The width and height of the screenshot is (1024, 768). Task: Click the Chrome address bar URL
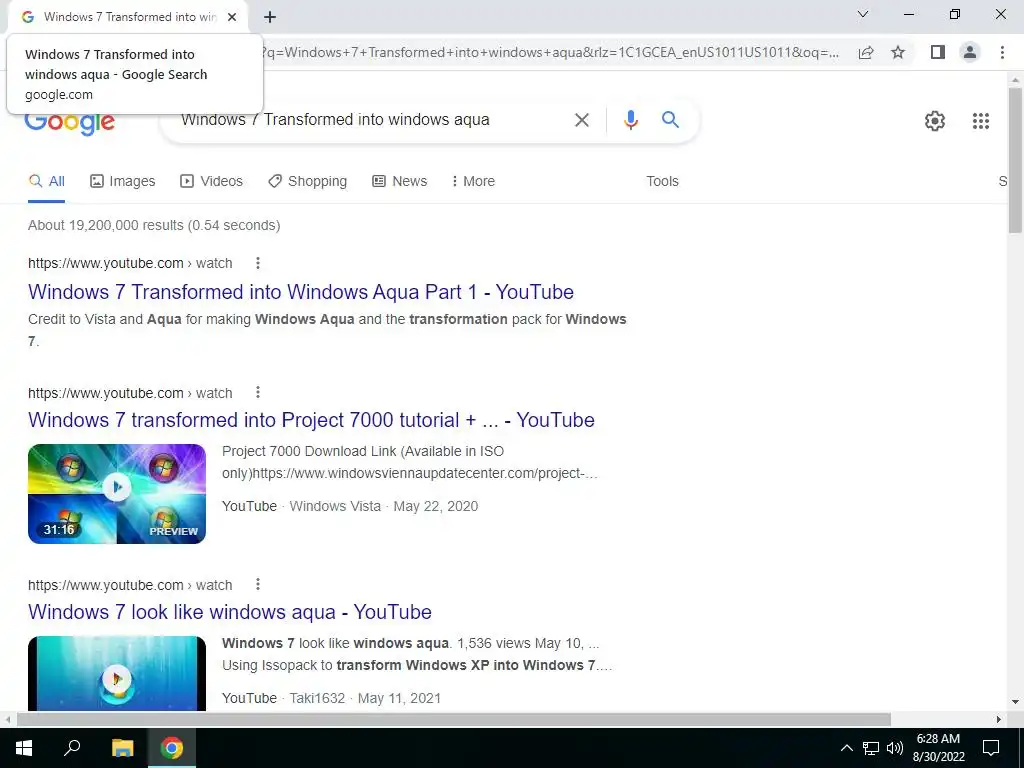[x=549, y=52]
